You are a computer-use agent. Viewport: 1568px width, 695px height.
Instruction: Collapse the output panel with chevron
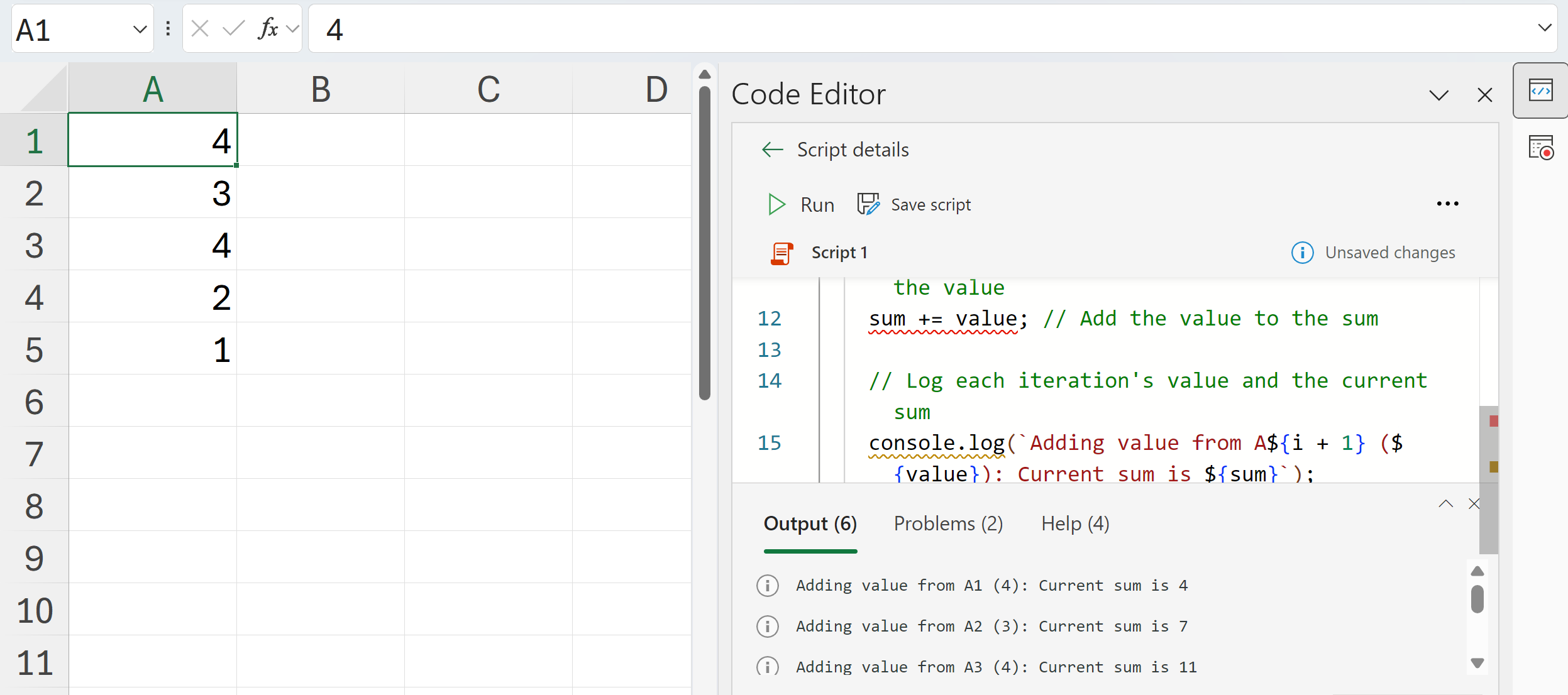[x=1445, y=503]
